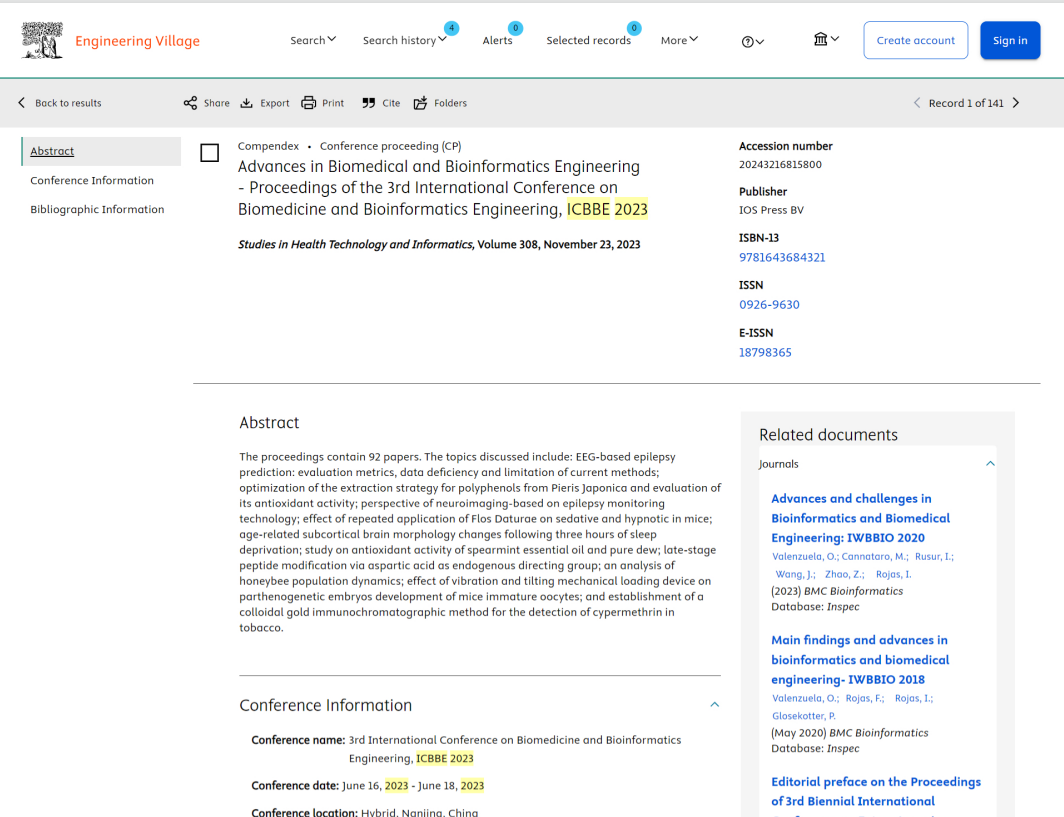This screenshot has width=1064, height=817.
Task: Open the help question-mark menu
Action: click(x=753, y=41)
